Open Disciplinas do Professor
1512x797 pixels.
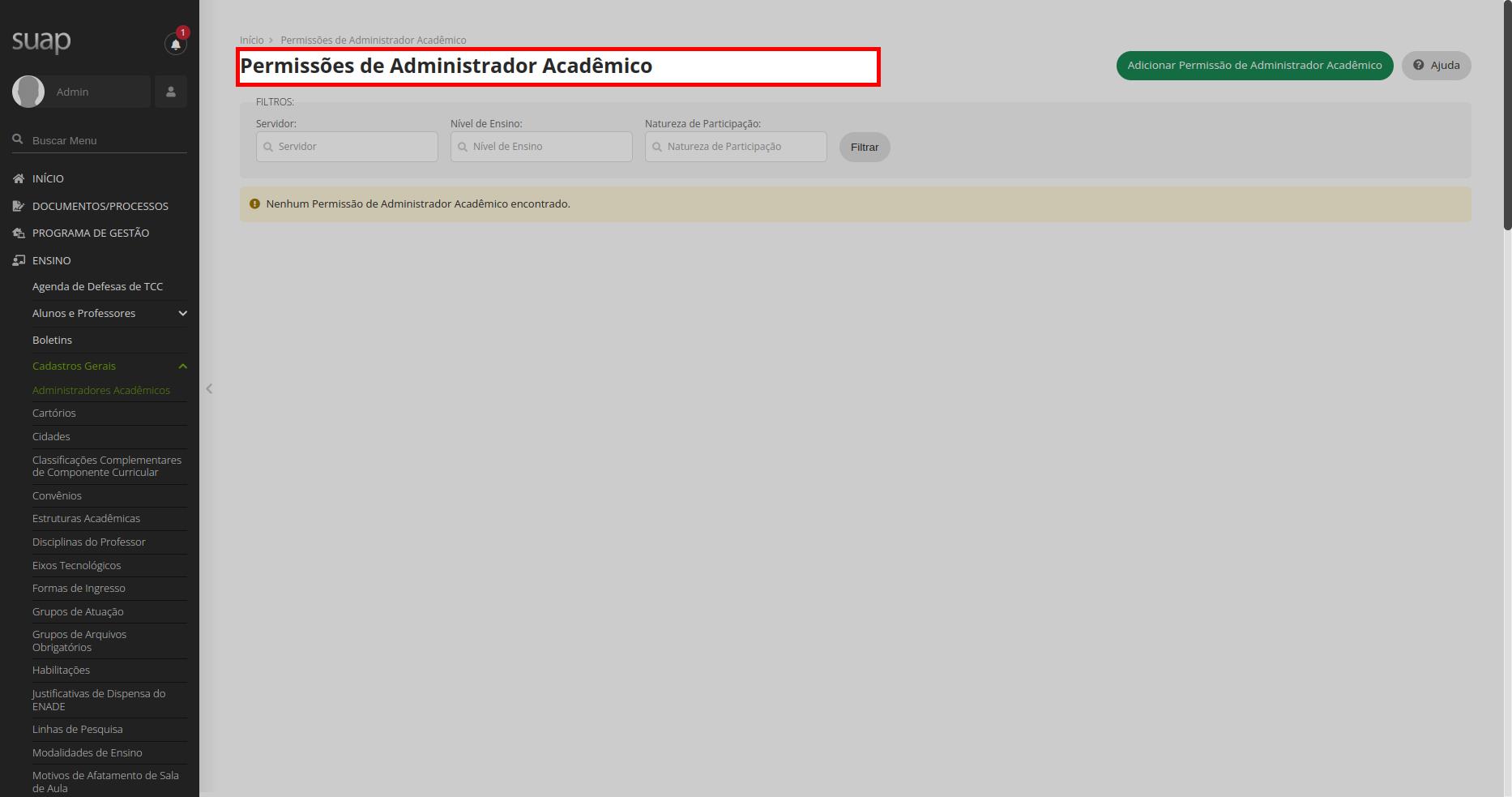click(89, 542)
